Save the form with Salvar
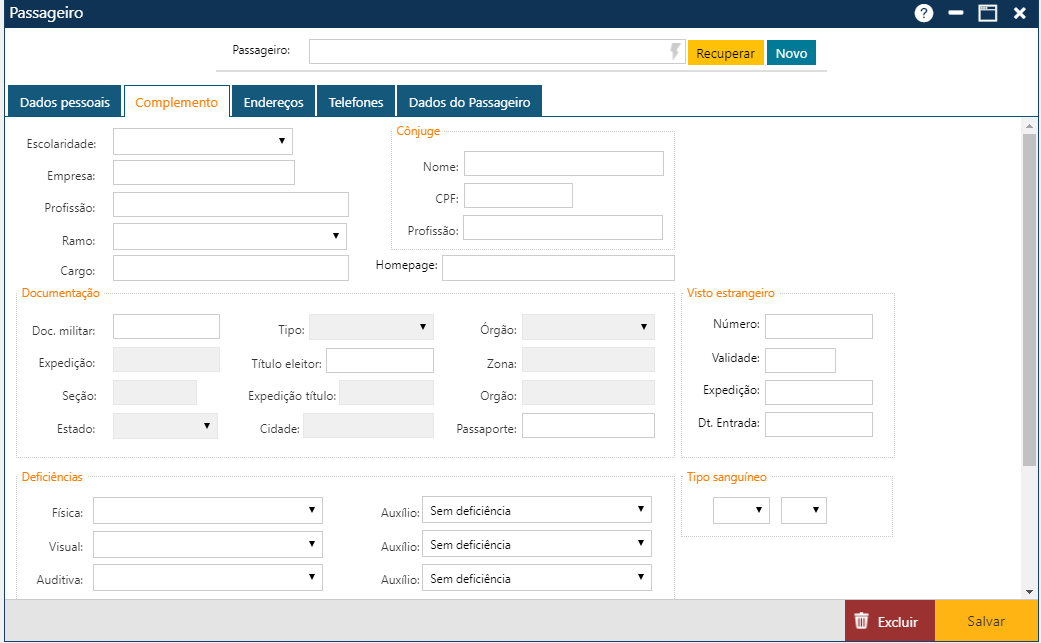The image size is (1041, 643). pyautogui.click(x=985, y=621)
